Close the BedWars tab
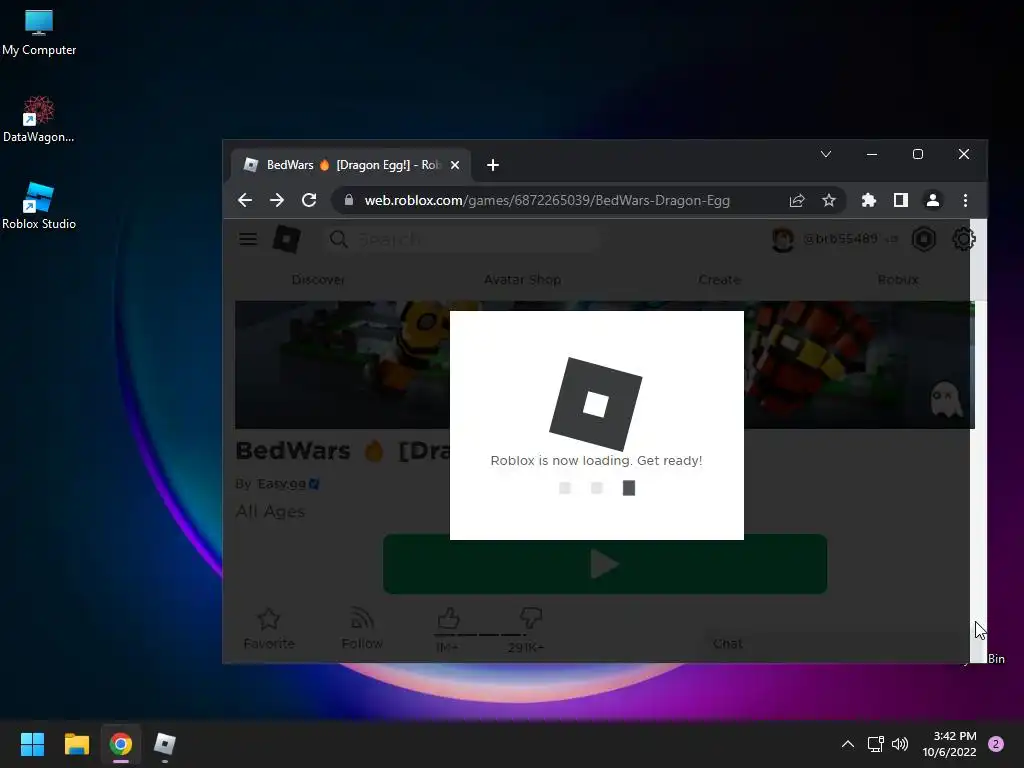The image size is (1024, 768). click(x=455, y=165)
